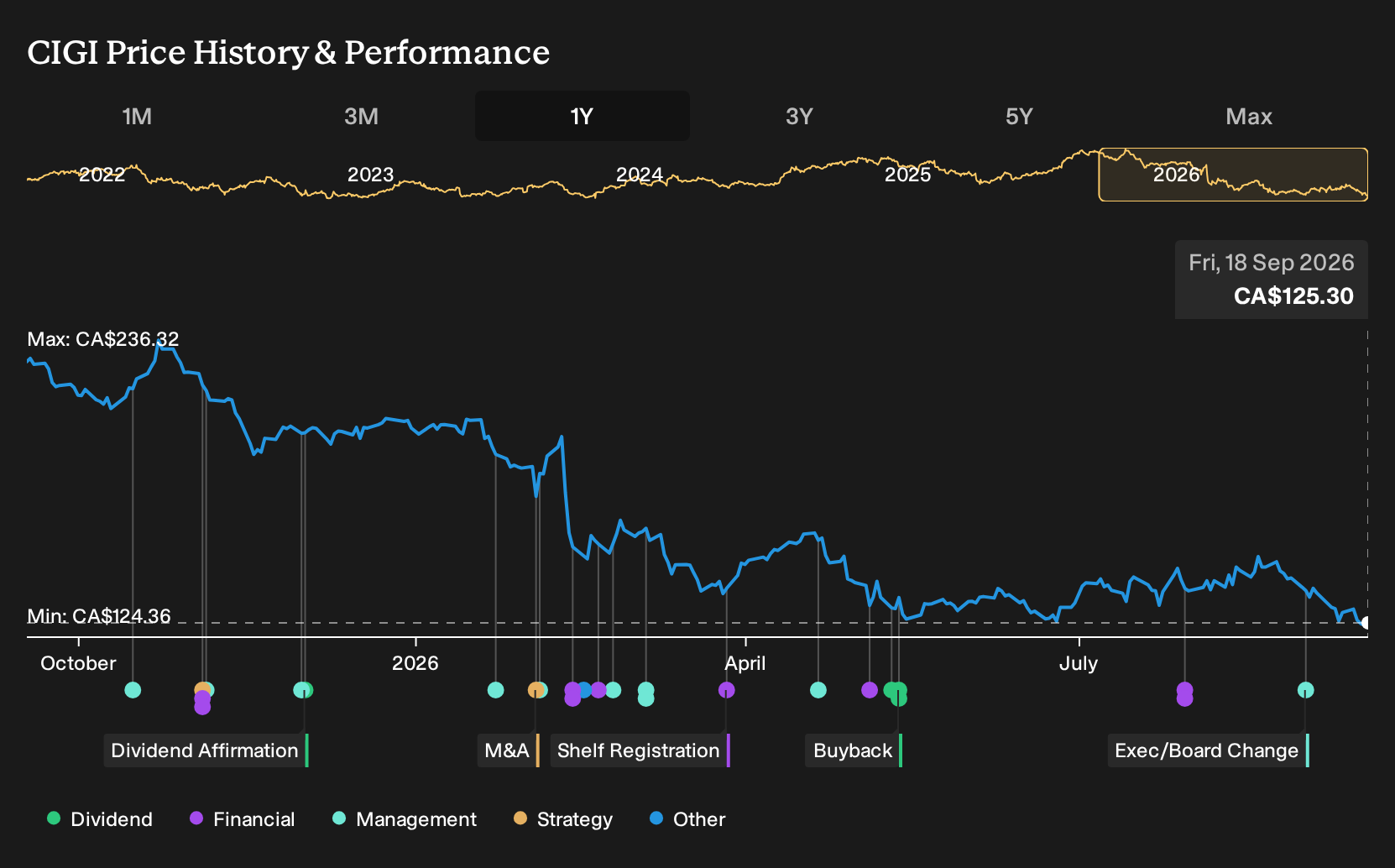Viewport: 1395px width, 868px height.
Task: Open the M&A event label
Action: coord(507,750)
